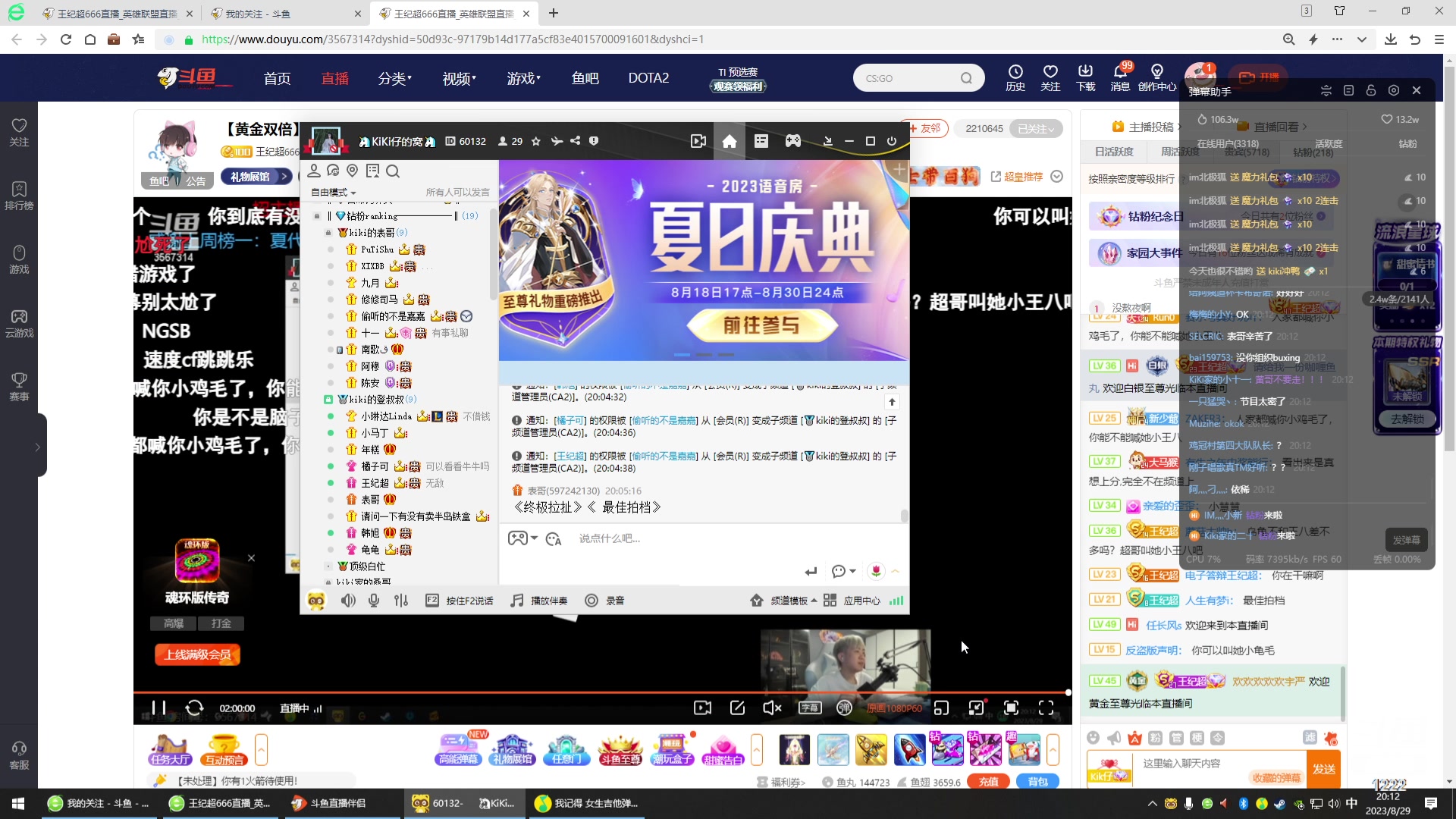The image size is (1456, 819).
Task: Favorite the KiKi channel with star icon
Action: [536, 141]
